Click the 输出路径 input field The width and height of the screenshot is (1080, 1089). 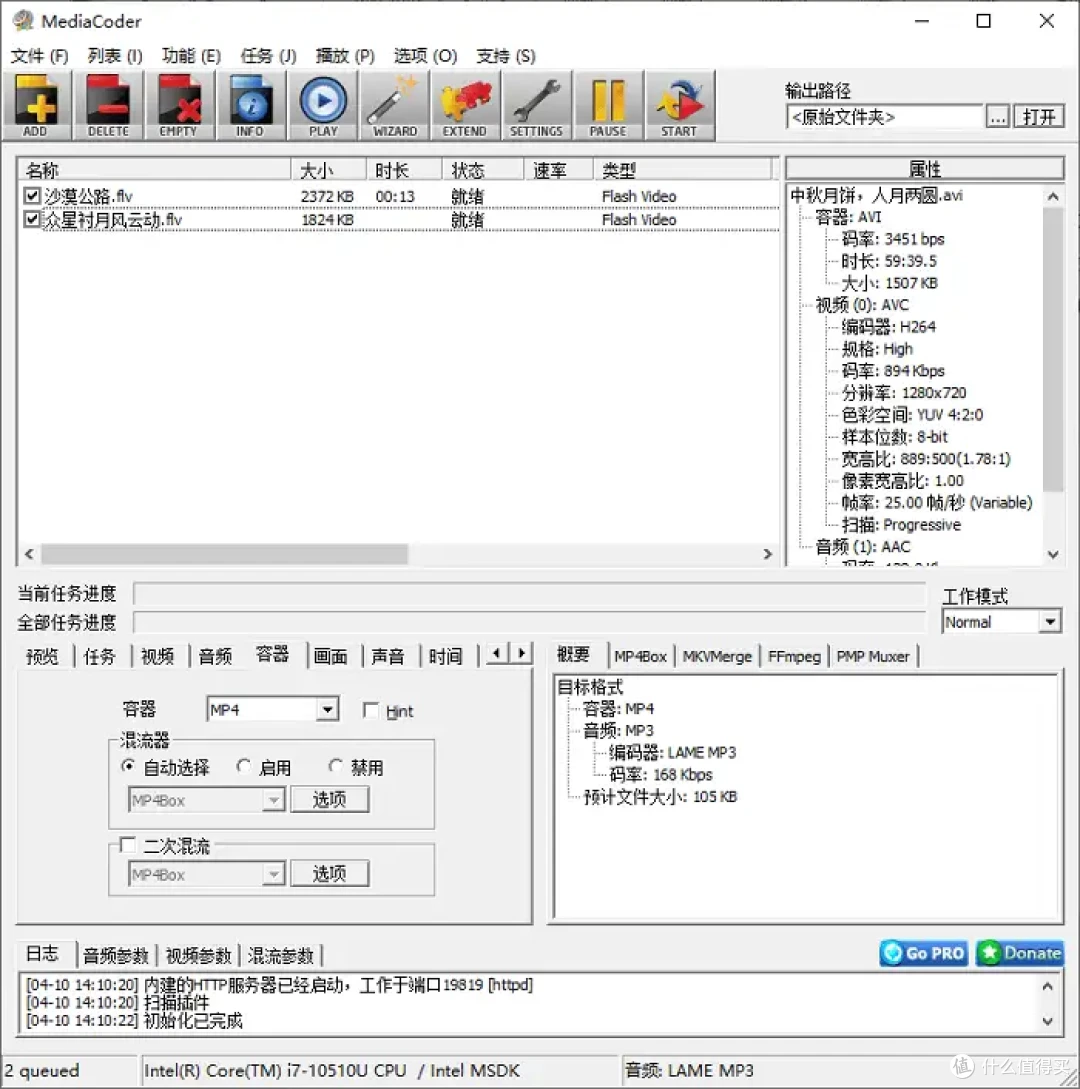pyautogui.click(x=885, y=117)
